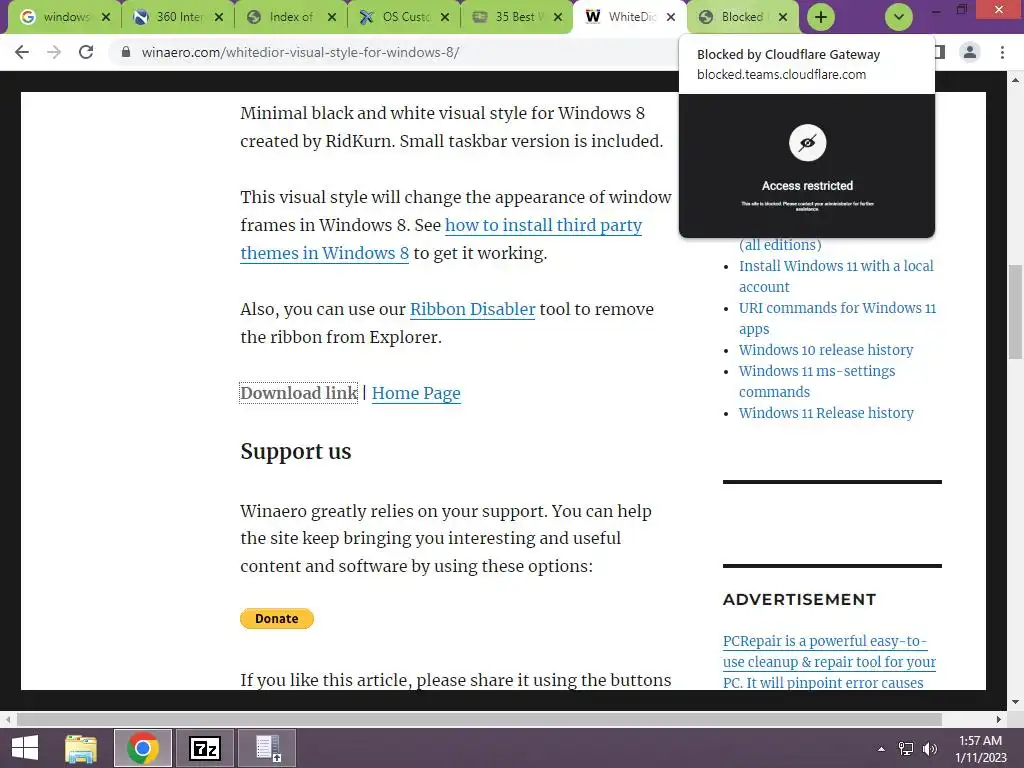This screenshot has width=1024, height=768.
Task: Open a new tab with plus button
Action: coord(820,17)
